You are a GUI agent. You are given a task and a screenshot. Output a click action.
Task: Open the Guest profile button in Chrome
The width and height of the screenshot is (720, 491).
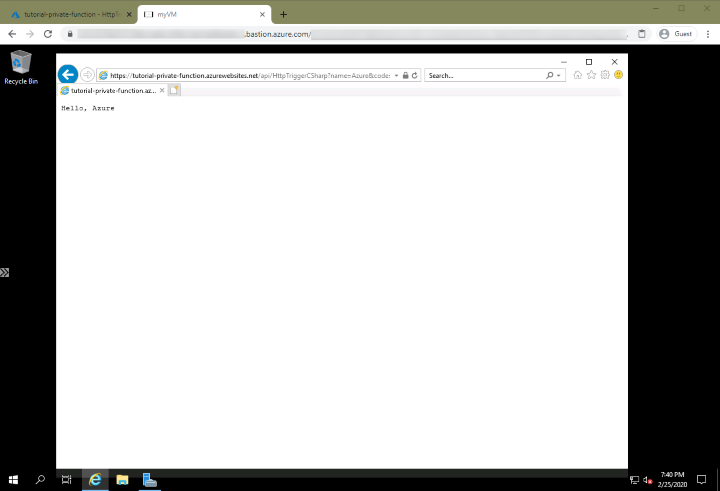[x=676, y=34]
